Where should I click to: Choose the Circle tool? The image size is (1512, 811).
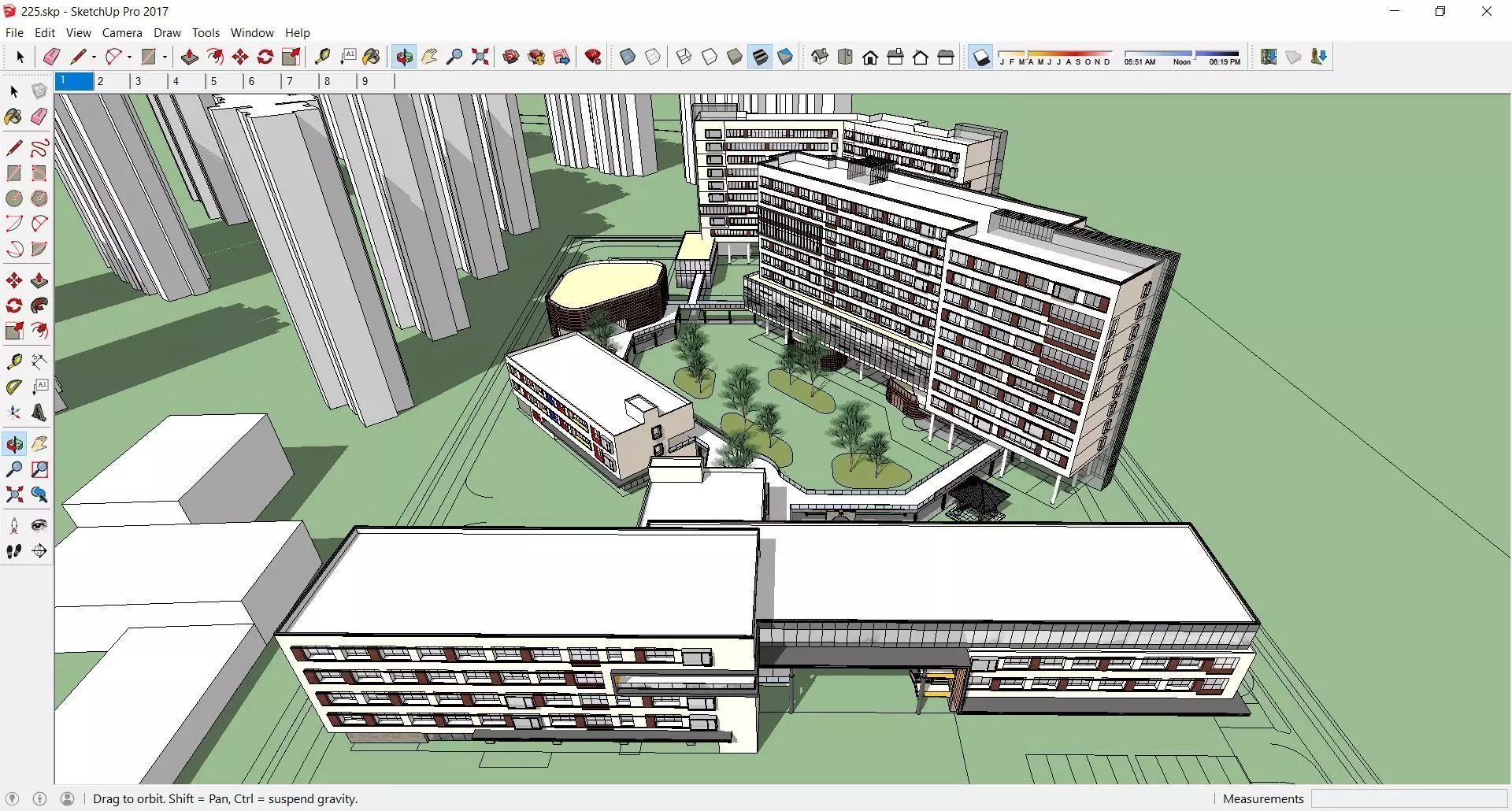coord(14,198)
